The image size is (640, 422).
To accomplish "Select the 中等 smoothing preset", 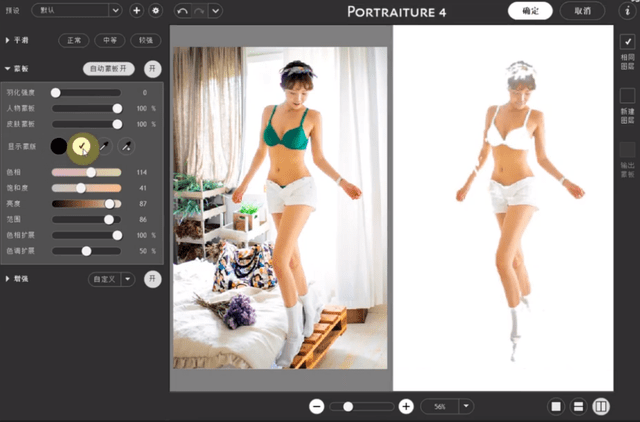I will click(x=110, y=40).
